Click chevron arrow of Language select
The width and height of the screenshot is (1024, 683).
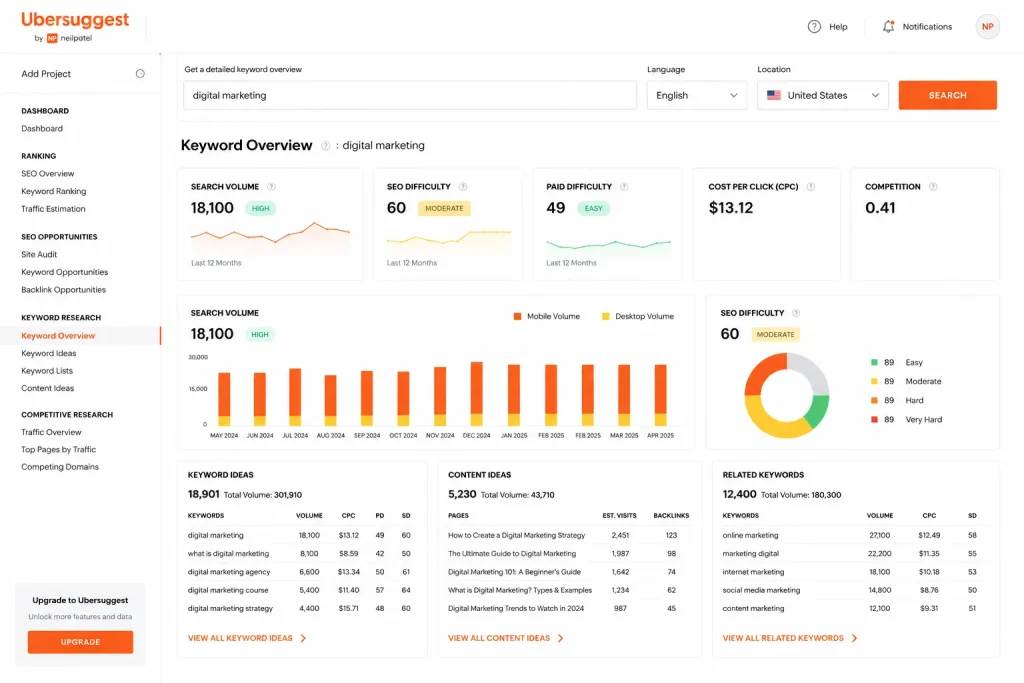733,95
